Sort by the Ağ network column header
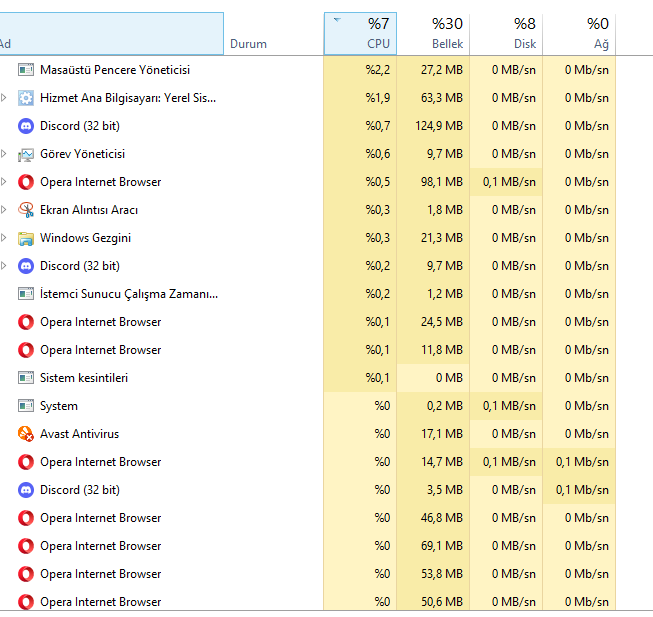This screenshot has width=653, height=617. [578, 34]
